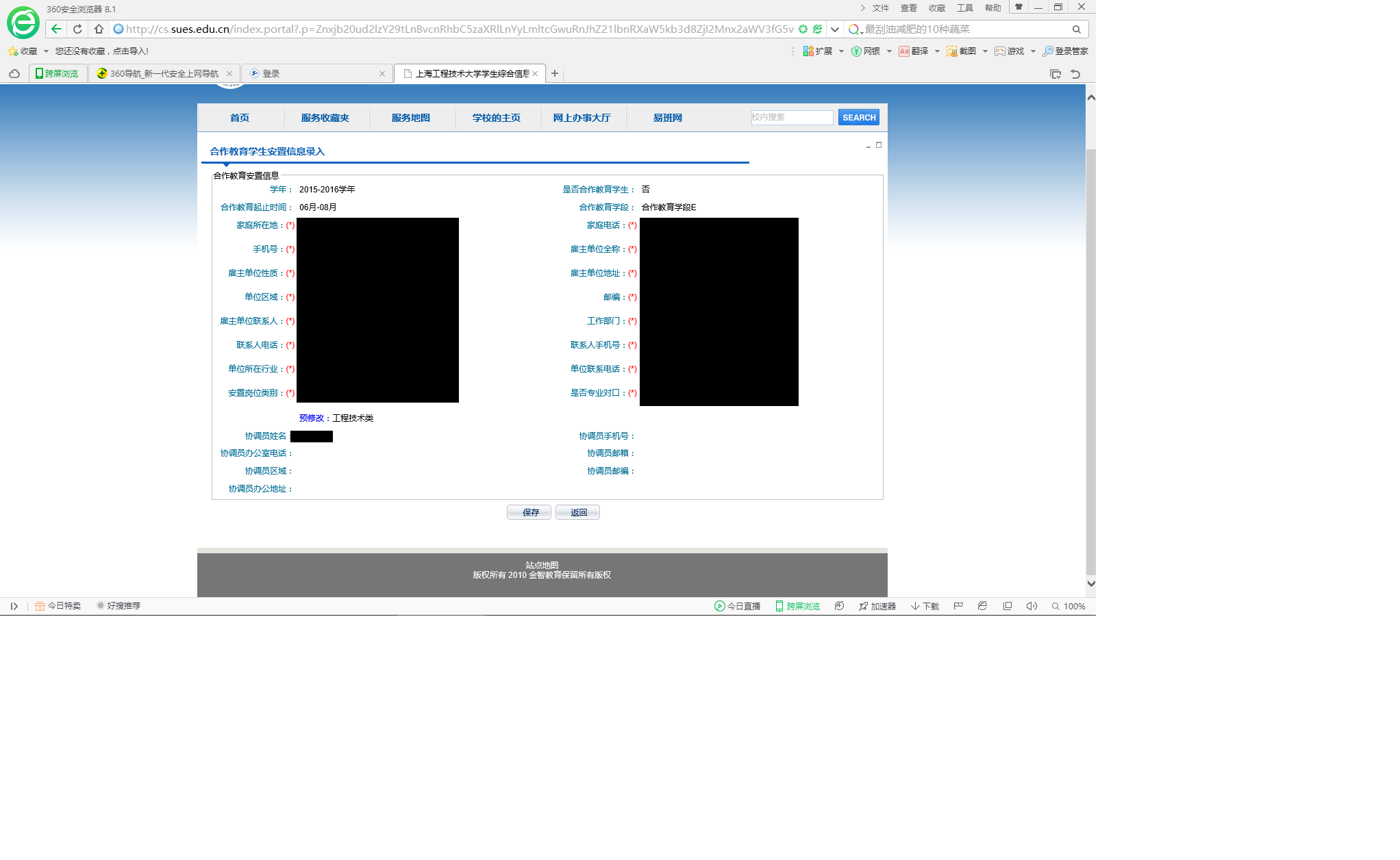Click the 返回 return button
This screenshot has height=860, width=1400.
coord(578,512)
